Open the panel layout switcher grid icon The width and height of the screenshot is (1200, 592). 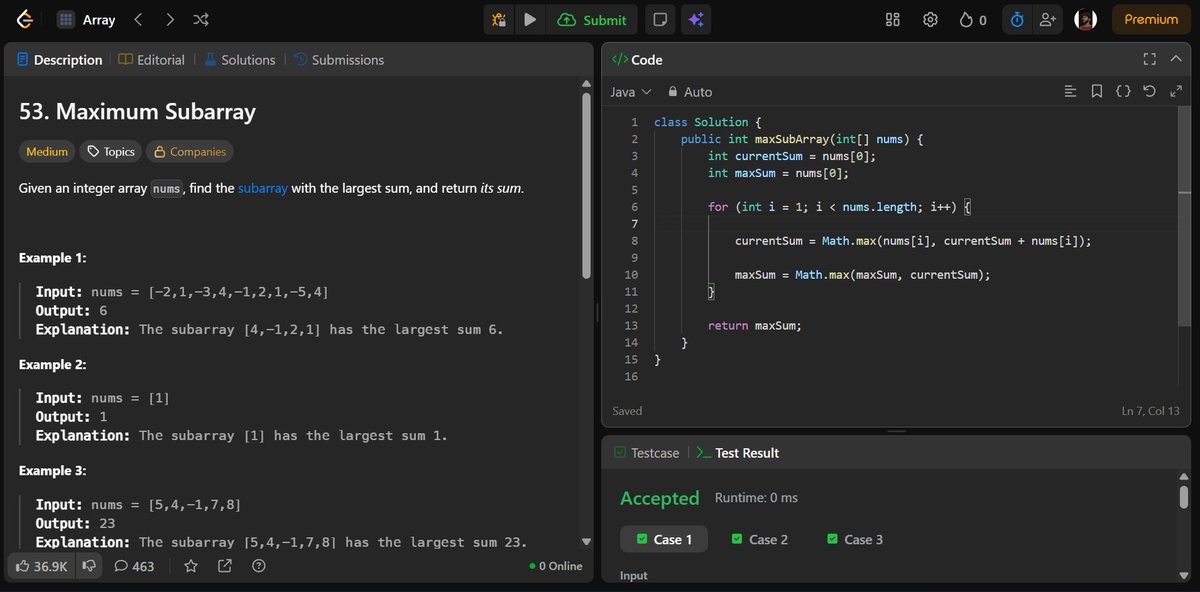pos(892,19)
